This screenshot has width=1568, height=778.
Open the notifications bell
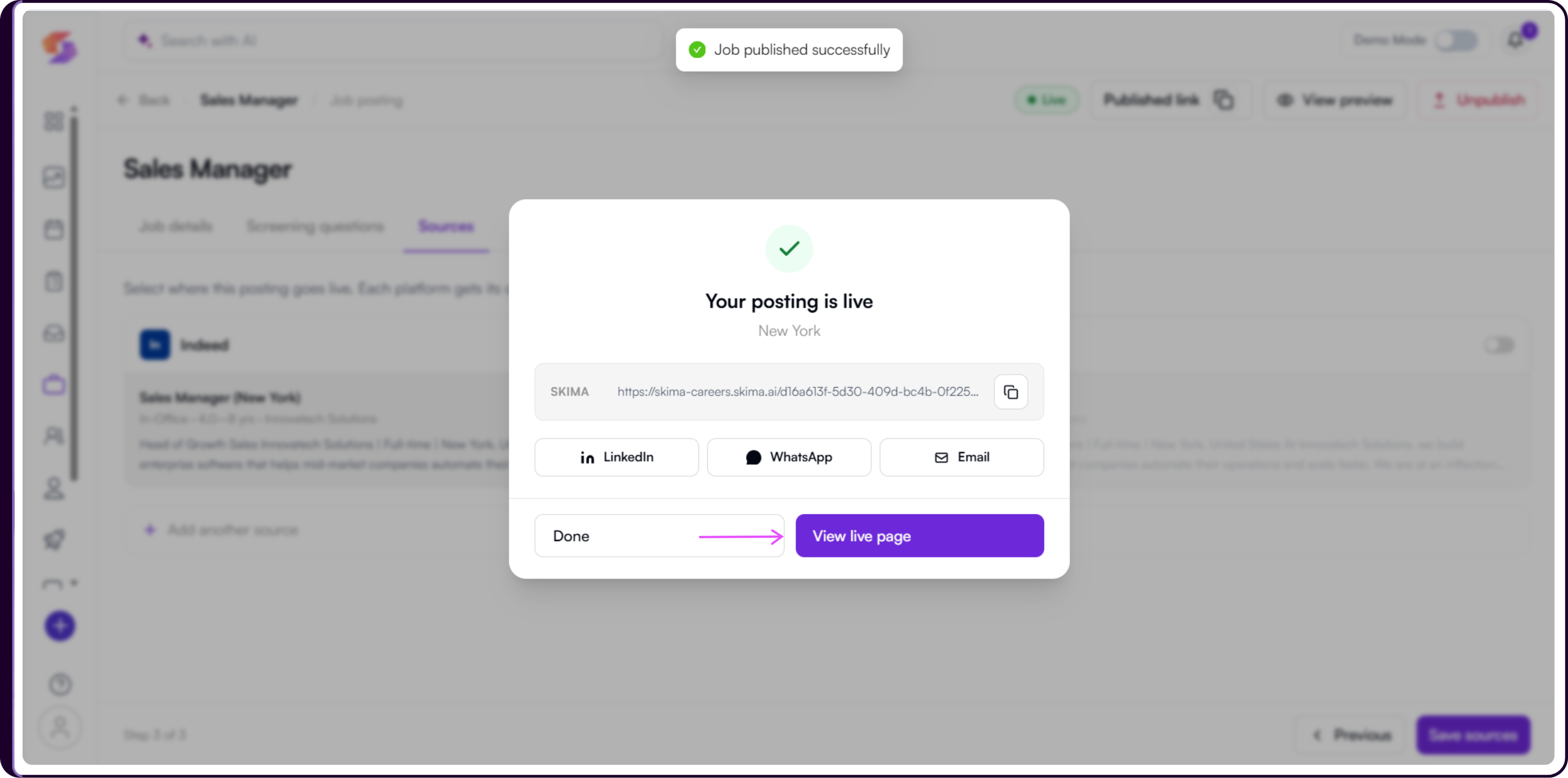pyautogui.click(x=1515, y=40)
